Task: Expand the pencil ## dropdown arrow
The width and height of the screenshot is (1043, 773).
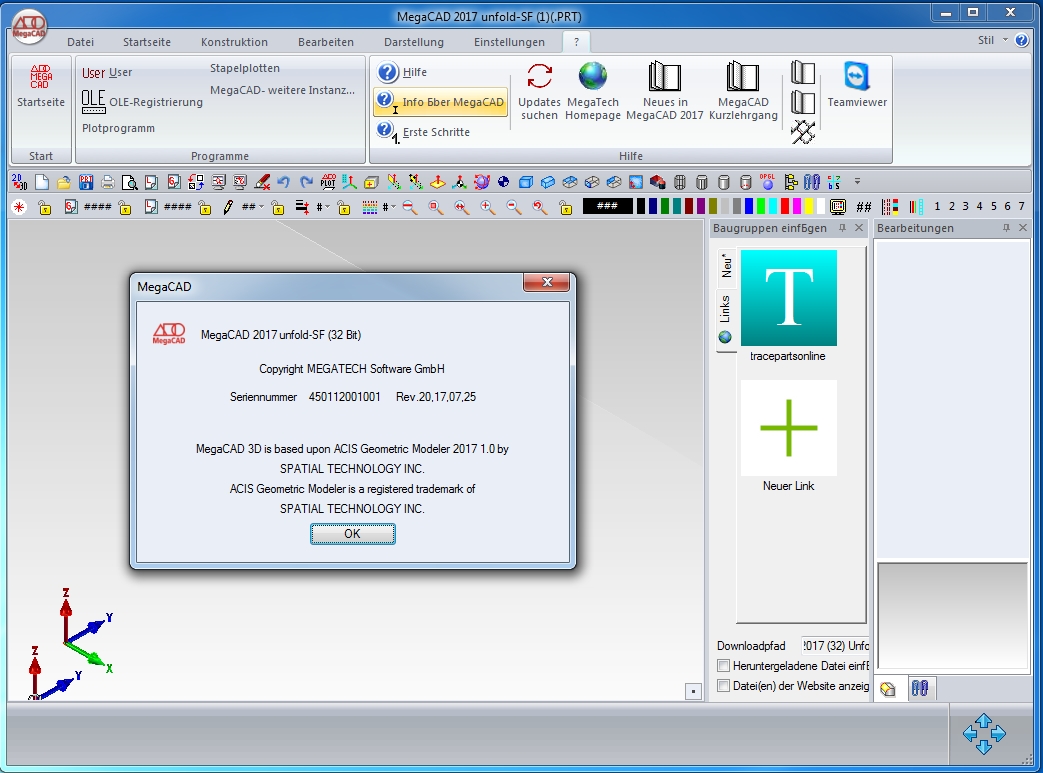Action: [261, 207]
